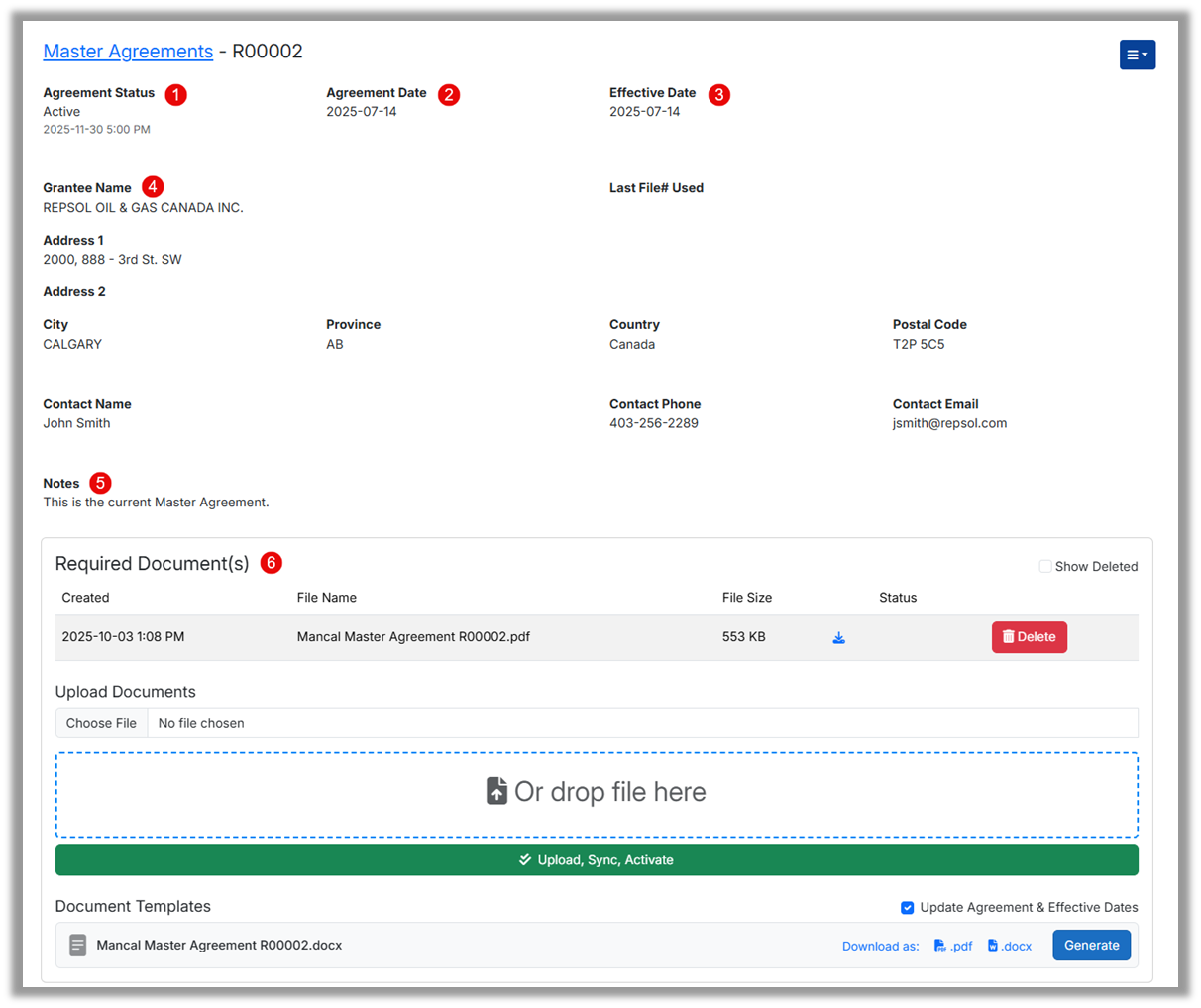Uncheck Update Agreement & Effective Dates
The image size is (1201, 1008).
pyautogui.click(x=907, y=908)
